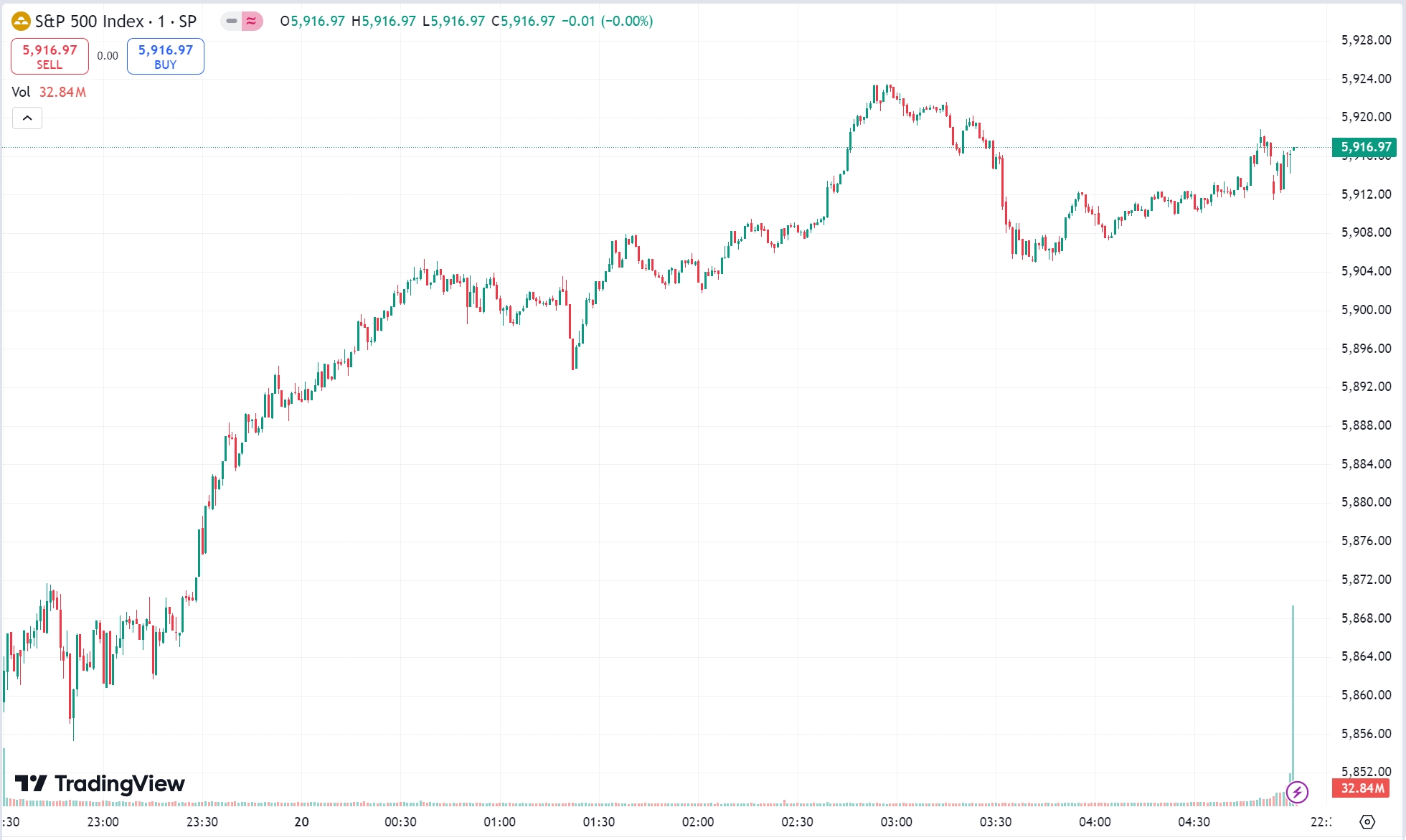Image resolution: width=1406 pixels, height=840 pixels.
Task: Click the 5,900.00 price scale level
Action: (1366, 310)
